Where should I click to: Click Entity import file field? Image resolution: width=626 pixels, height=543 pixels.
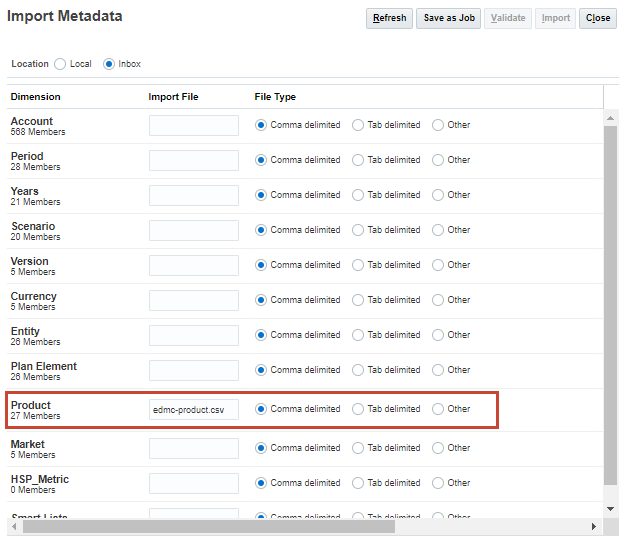[194, 335]
